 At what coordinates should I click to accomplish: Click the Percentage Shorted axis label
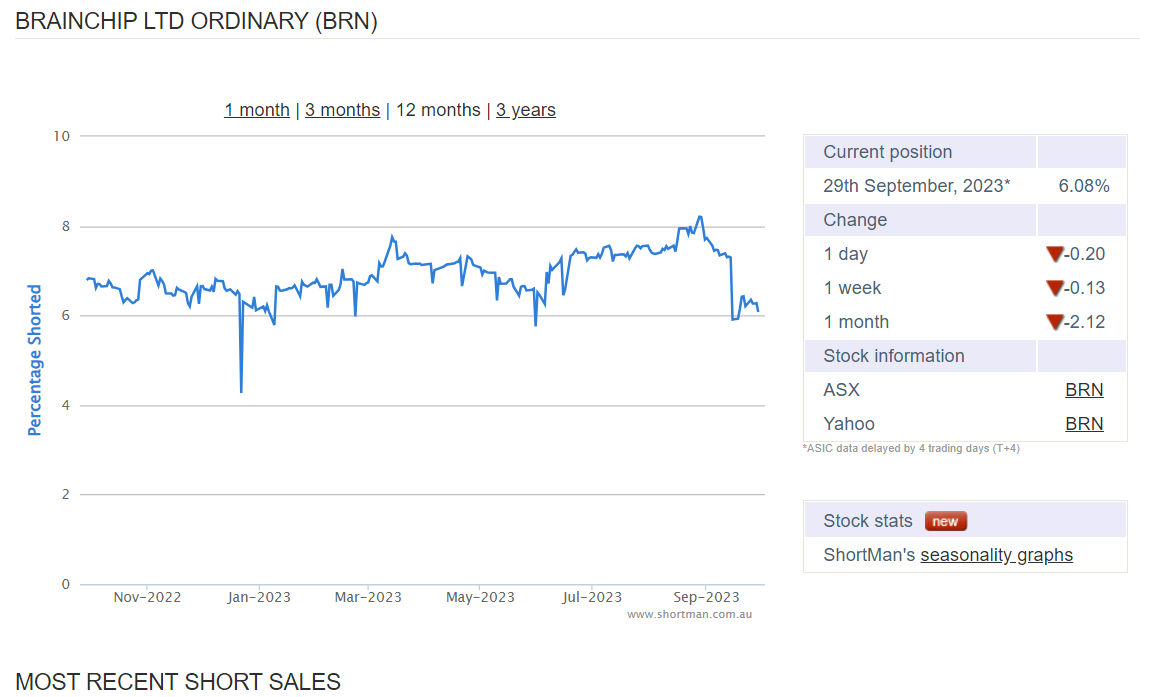35,360
